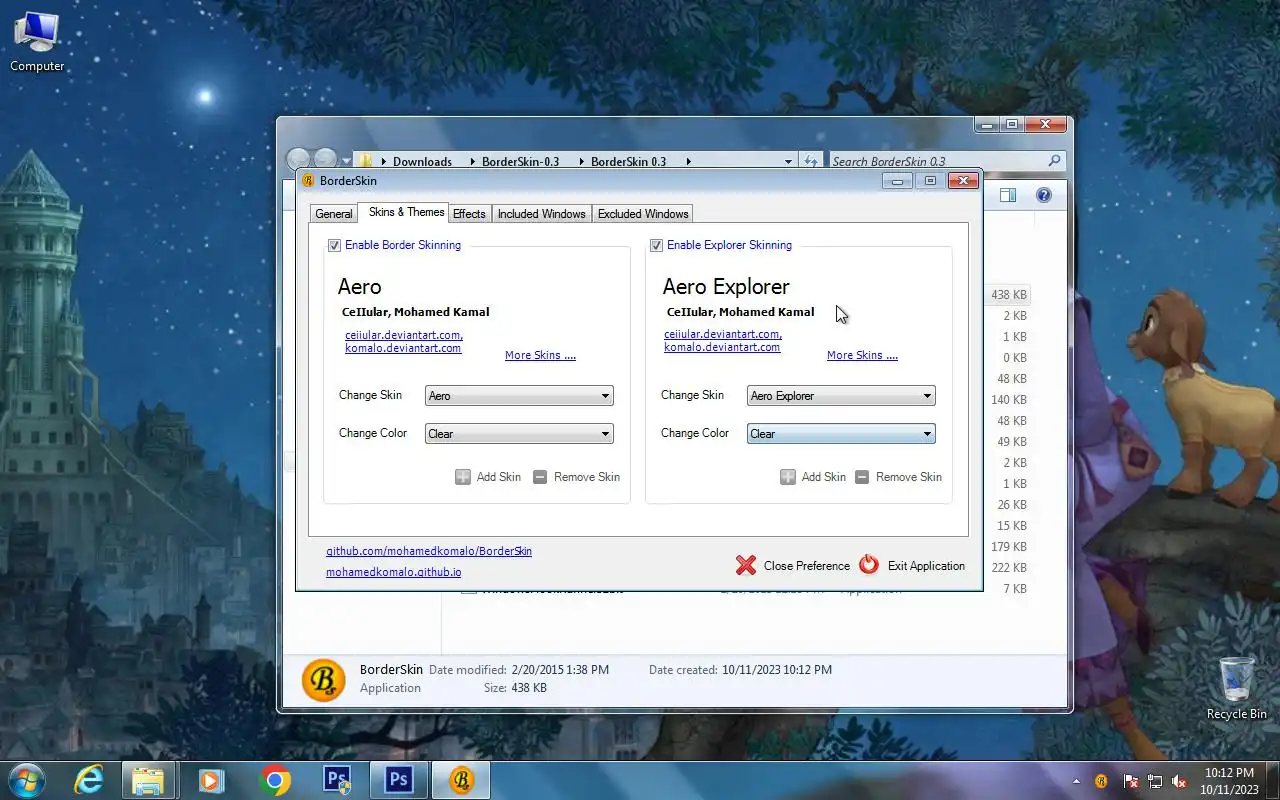Open Computer desktop icon
This screenshot has height=800, width=1280.
(37, 42)
